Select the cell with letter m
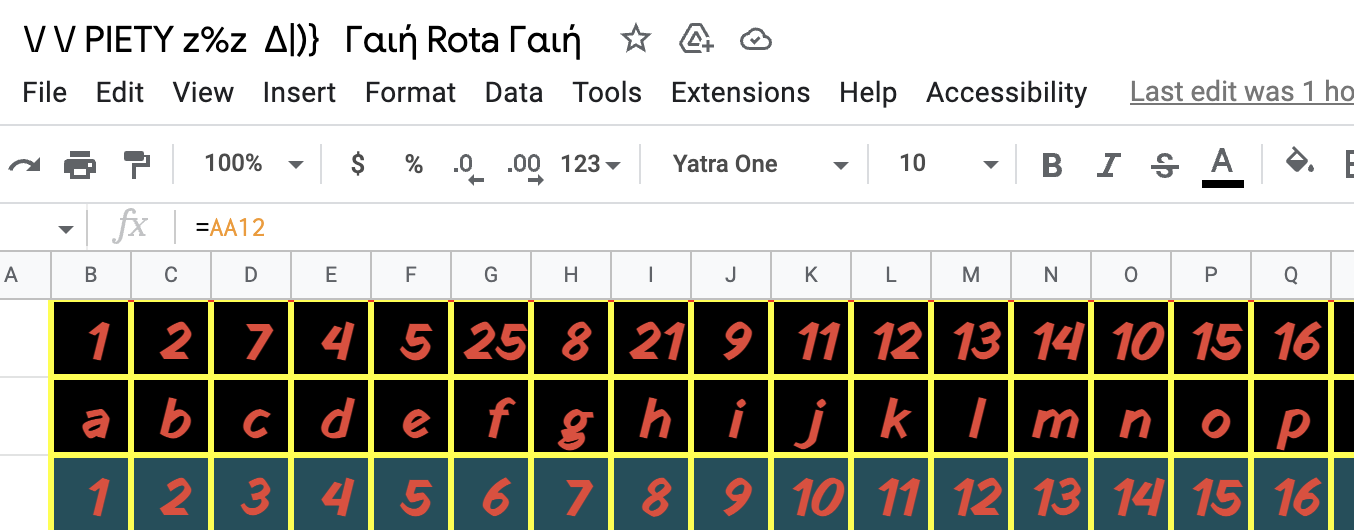The image size is (1354, 530). [1051, 417]
